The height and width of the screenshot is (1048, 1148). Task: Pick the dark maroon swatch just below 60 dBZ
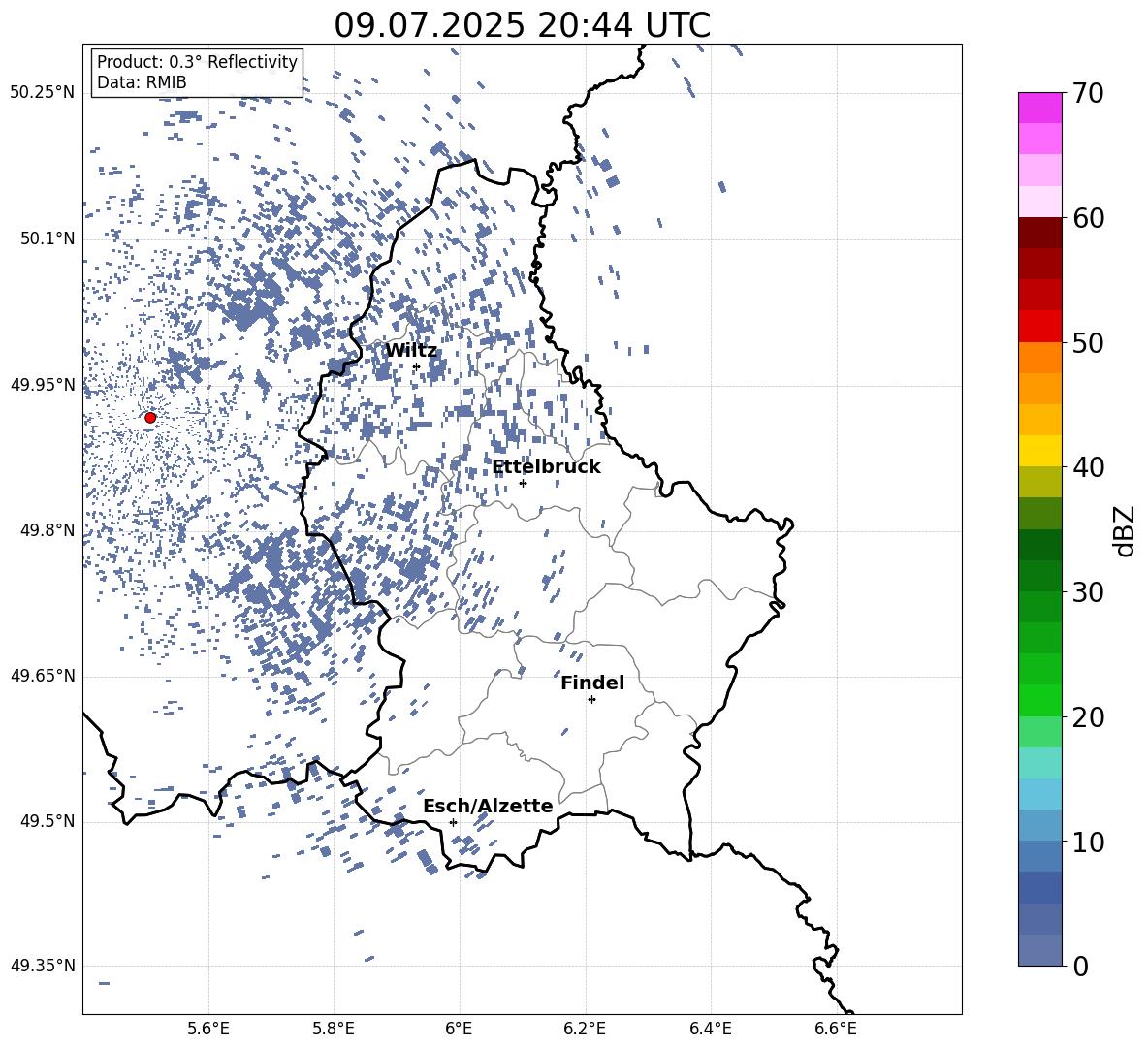coord(1040,234)
